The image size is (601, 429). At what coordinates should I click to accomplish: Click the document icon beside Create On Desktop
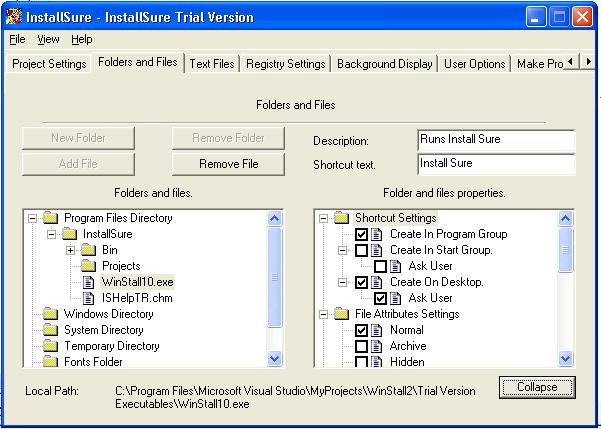[x=377, y=282]
